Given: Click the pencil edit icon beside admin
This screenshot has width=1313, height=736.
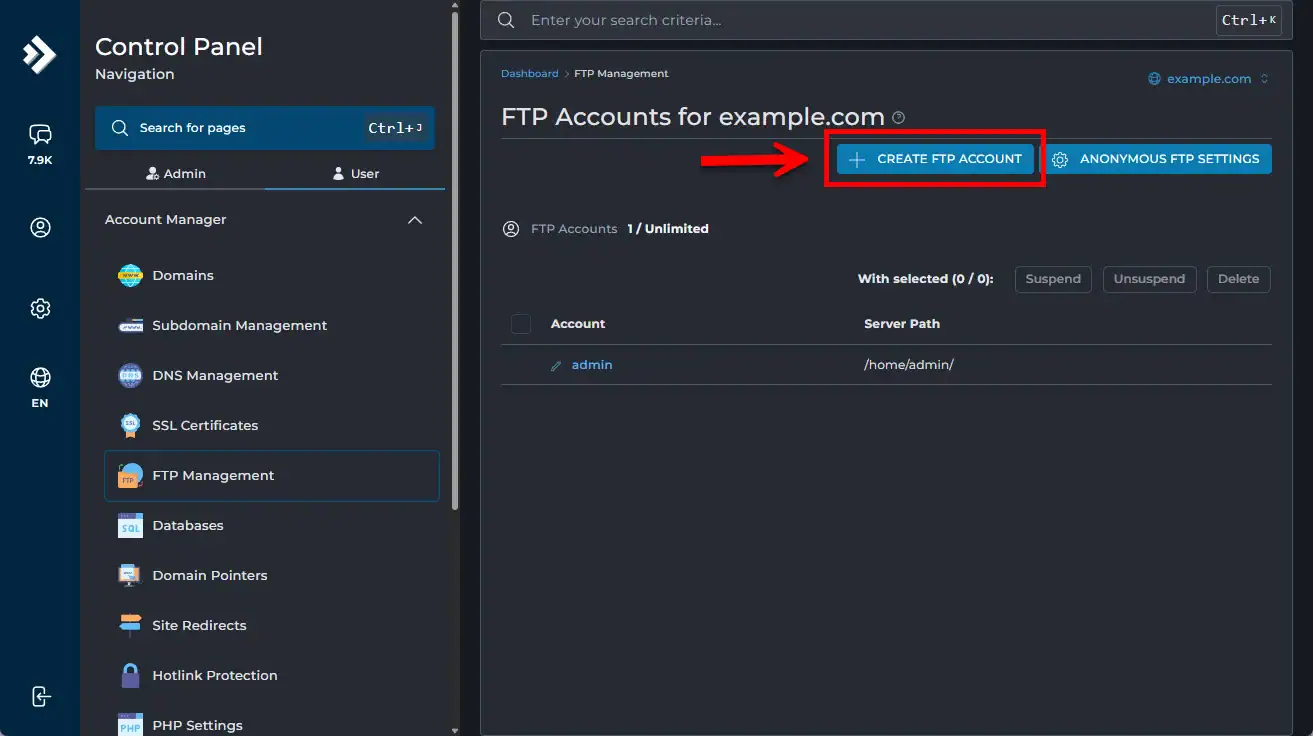Looking at the screenshot, I should 556,366.
